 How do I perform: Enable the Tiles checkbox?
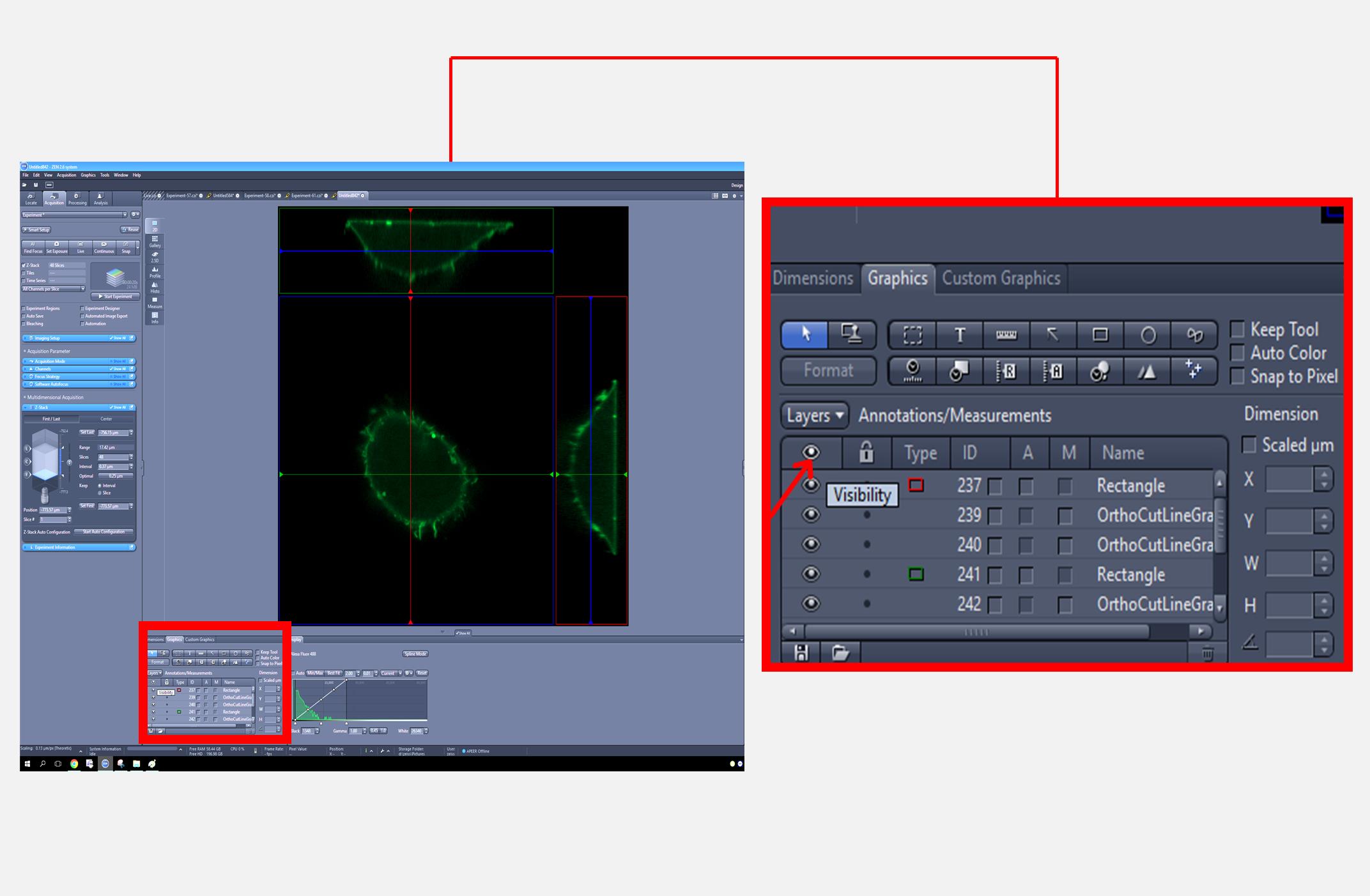tap(24, 273)
